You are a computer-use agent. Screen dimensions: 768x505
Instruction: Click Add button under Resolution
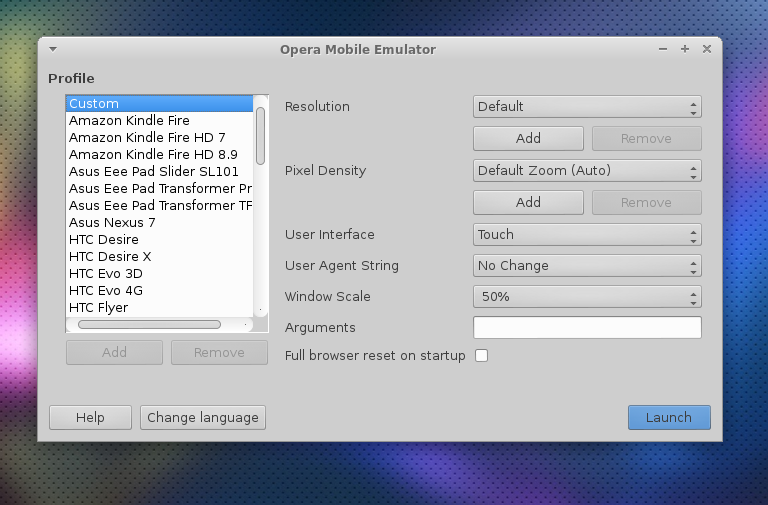click(x=528, y=139)
